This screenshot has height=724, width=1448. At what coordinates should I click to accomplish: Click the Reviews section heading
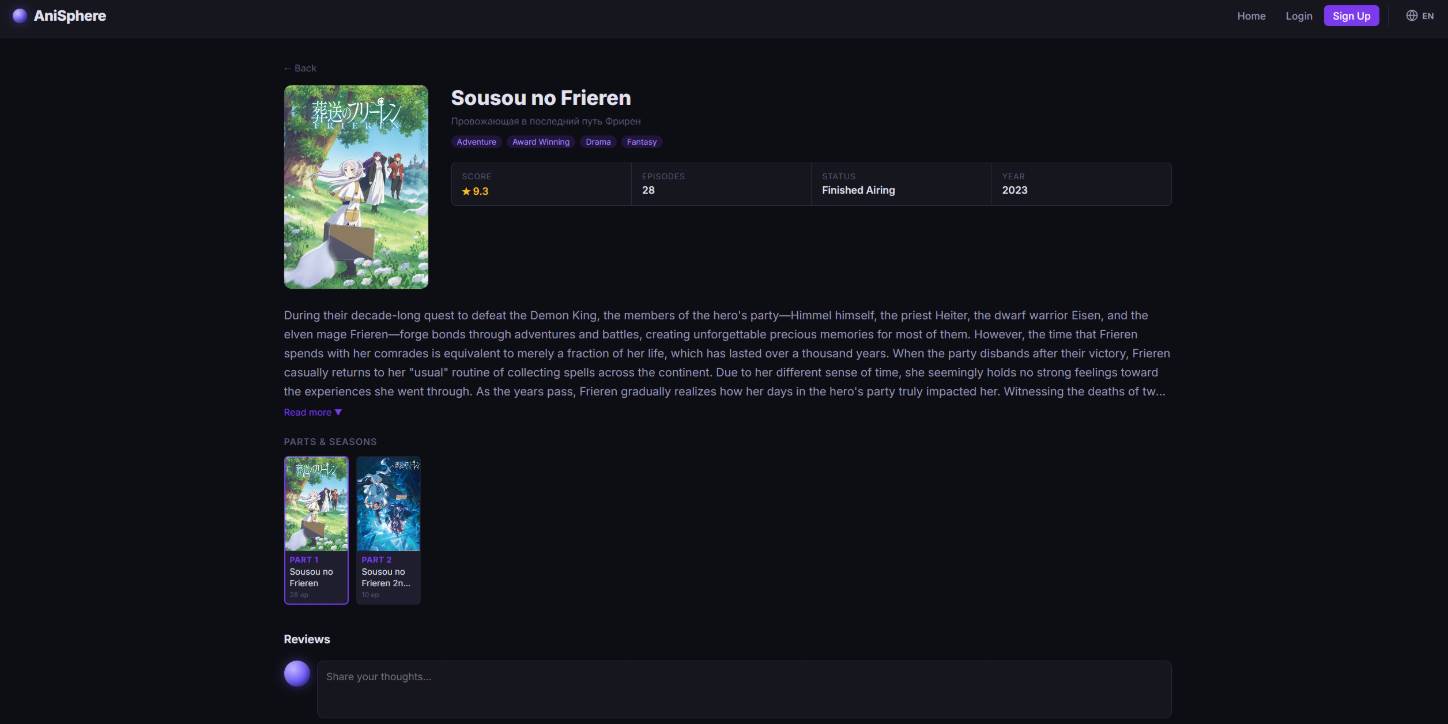pyautogui.click(x=307, y=639)
